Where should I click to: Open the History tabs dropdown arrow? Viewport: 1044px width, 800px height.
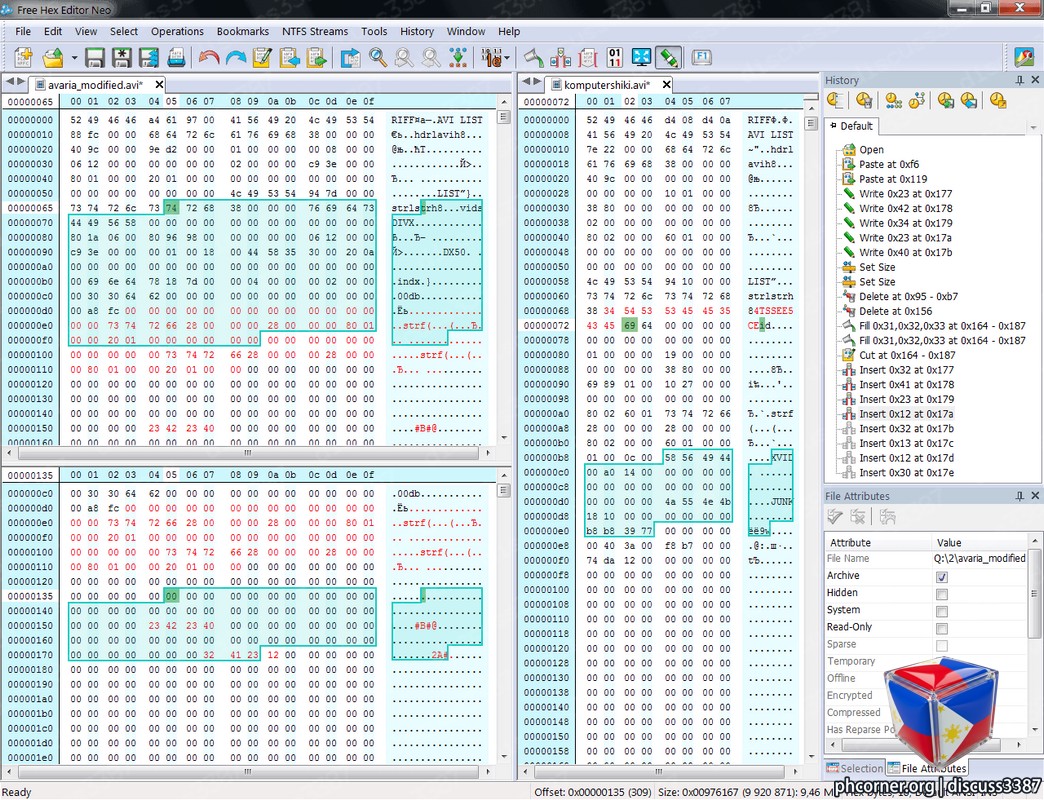click(1033, 127)
